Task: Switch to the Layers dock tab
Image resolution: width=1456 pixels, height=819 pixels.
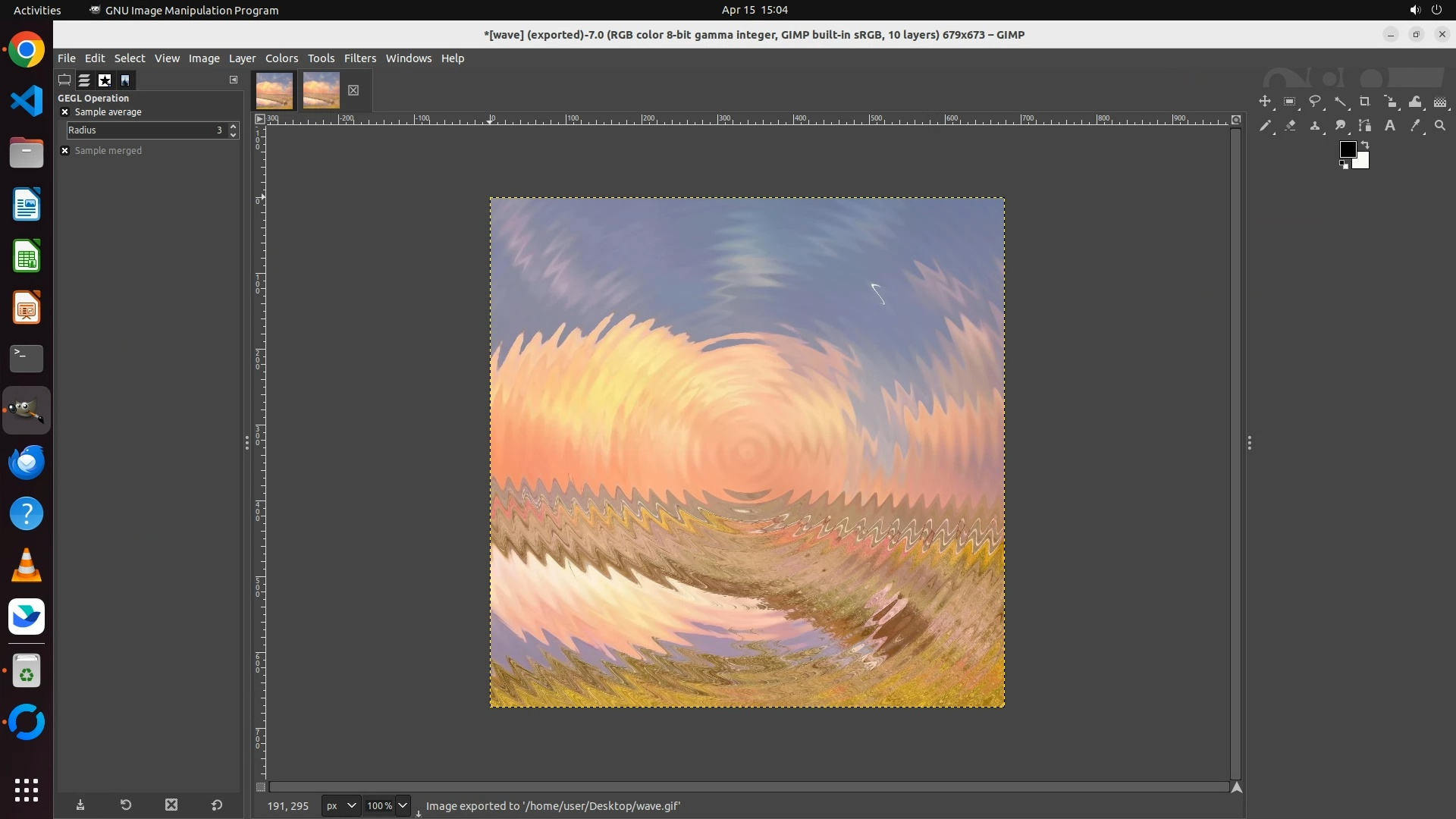Action: tap(84, 80)
